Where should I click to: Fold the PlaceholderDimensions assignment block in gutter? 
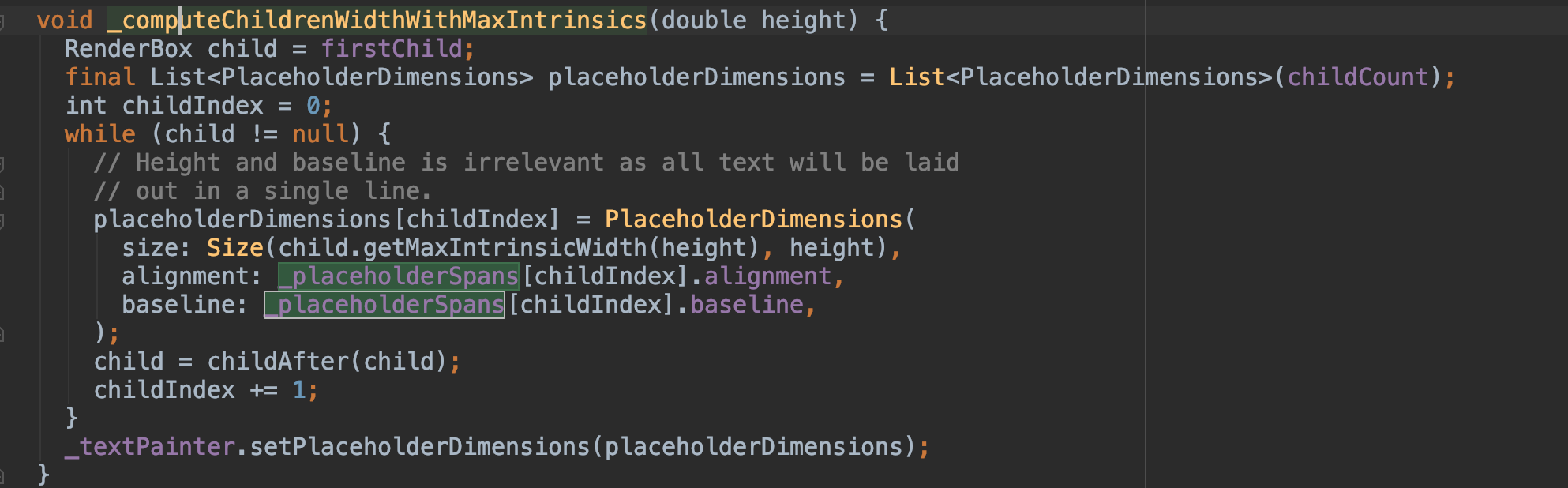coord(2,220)
